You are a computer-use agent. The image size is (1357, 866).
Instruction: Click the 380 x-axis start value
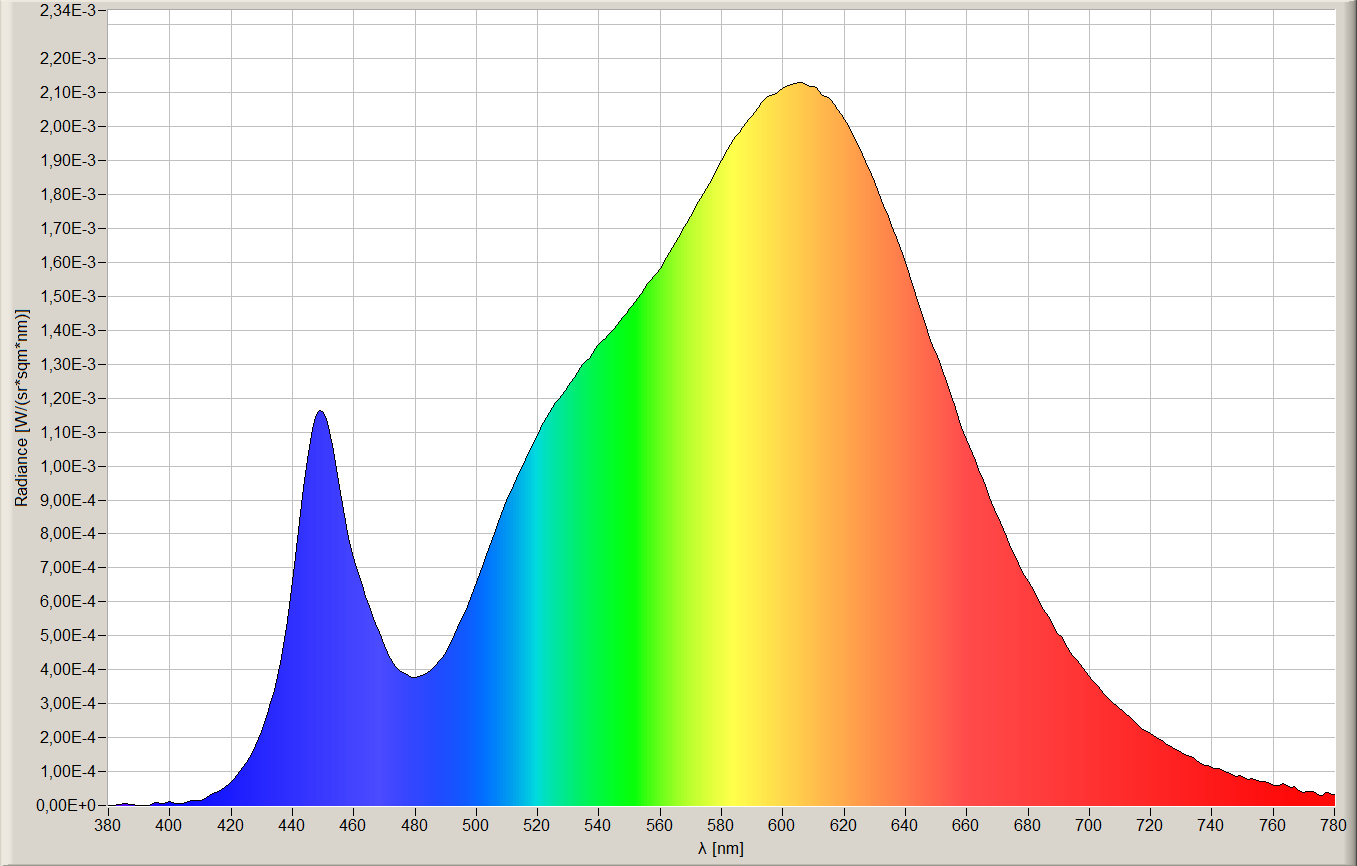108,825
